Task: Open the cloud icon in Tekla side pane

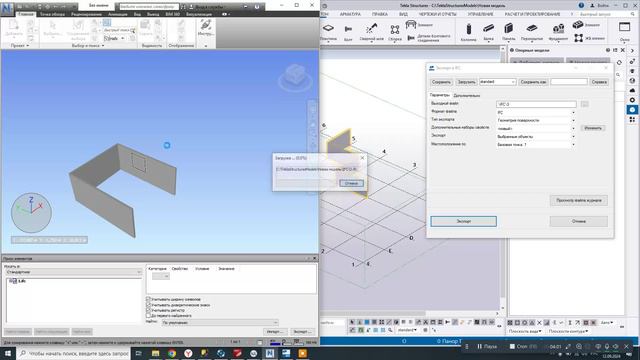Action: pyautogui.click(x=632, y=90)
